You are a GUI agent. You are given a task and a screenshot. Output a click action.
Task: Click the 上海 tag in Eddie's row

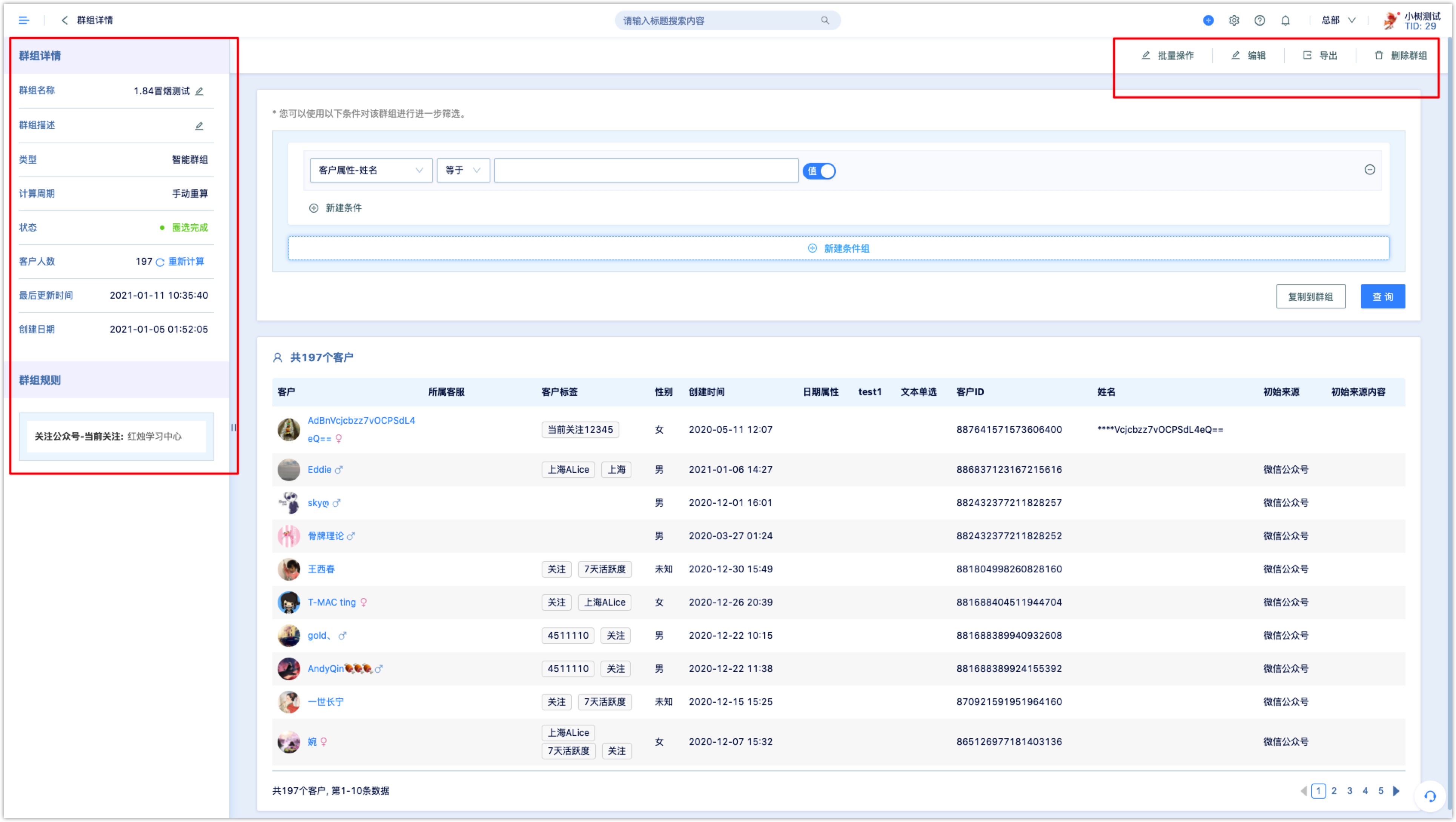(x=616, y=469)
